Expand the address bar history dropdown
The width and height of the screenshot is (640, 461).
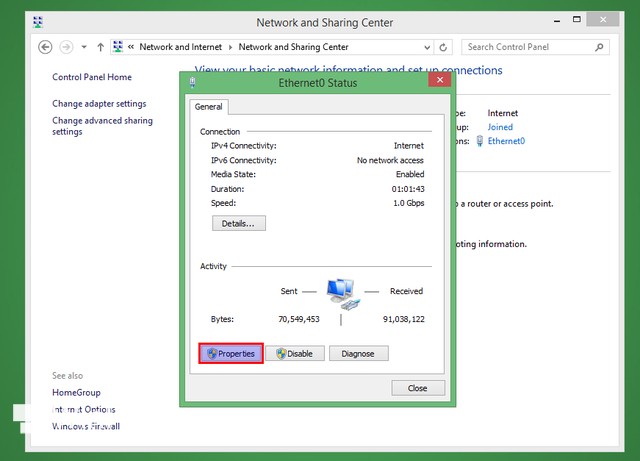427,47
